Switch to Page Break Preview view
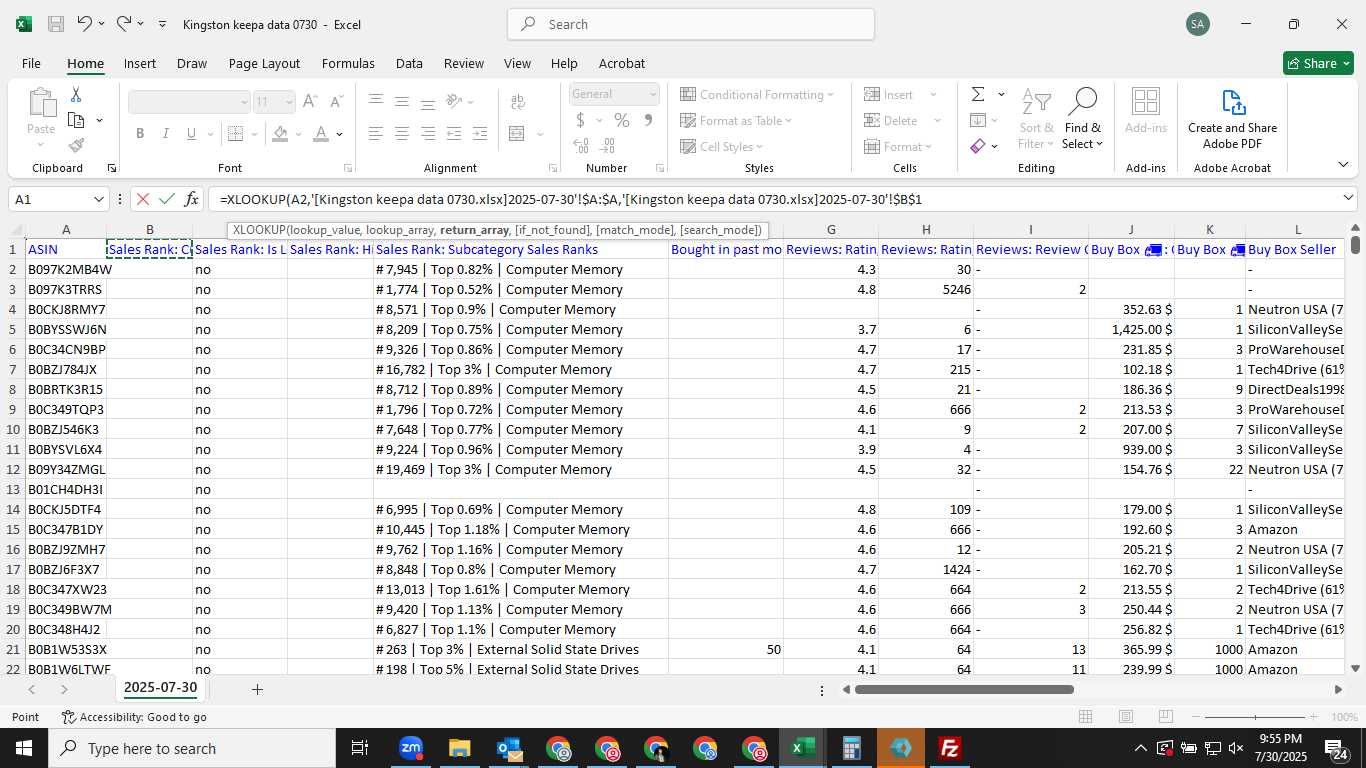This screenshot has height=768, width=1366. pos(1165,717)
